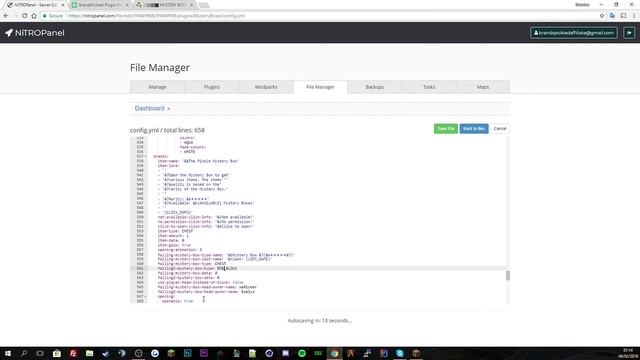This screenshot has width=640, height=360.
Task: Click the green Save File button
Action: point(445,129)
